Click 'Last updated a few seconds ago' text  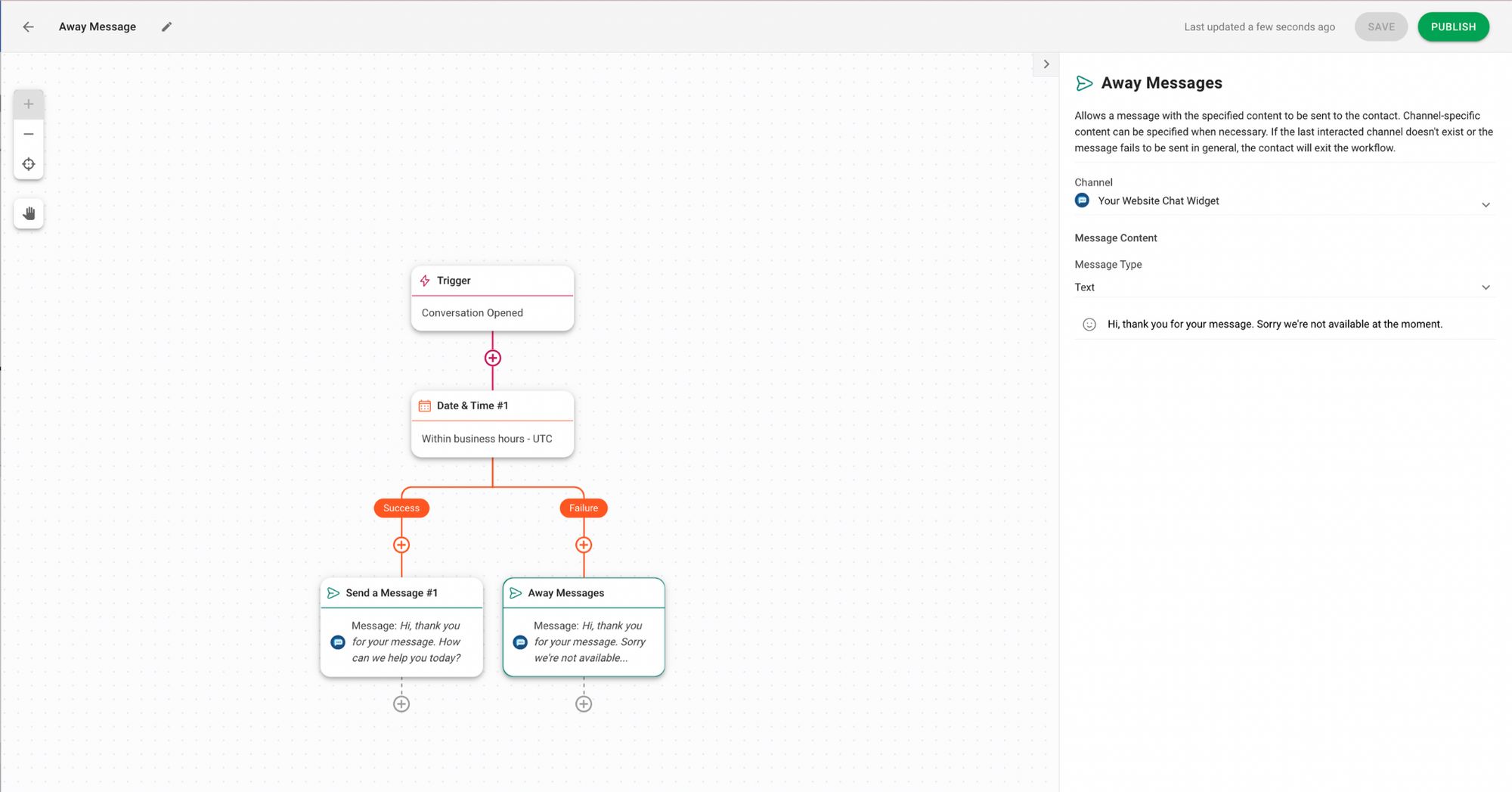tap(1259, 27)
